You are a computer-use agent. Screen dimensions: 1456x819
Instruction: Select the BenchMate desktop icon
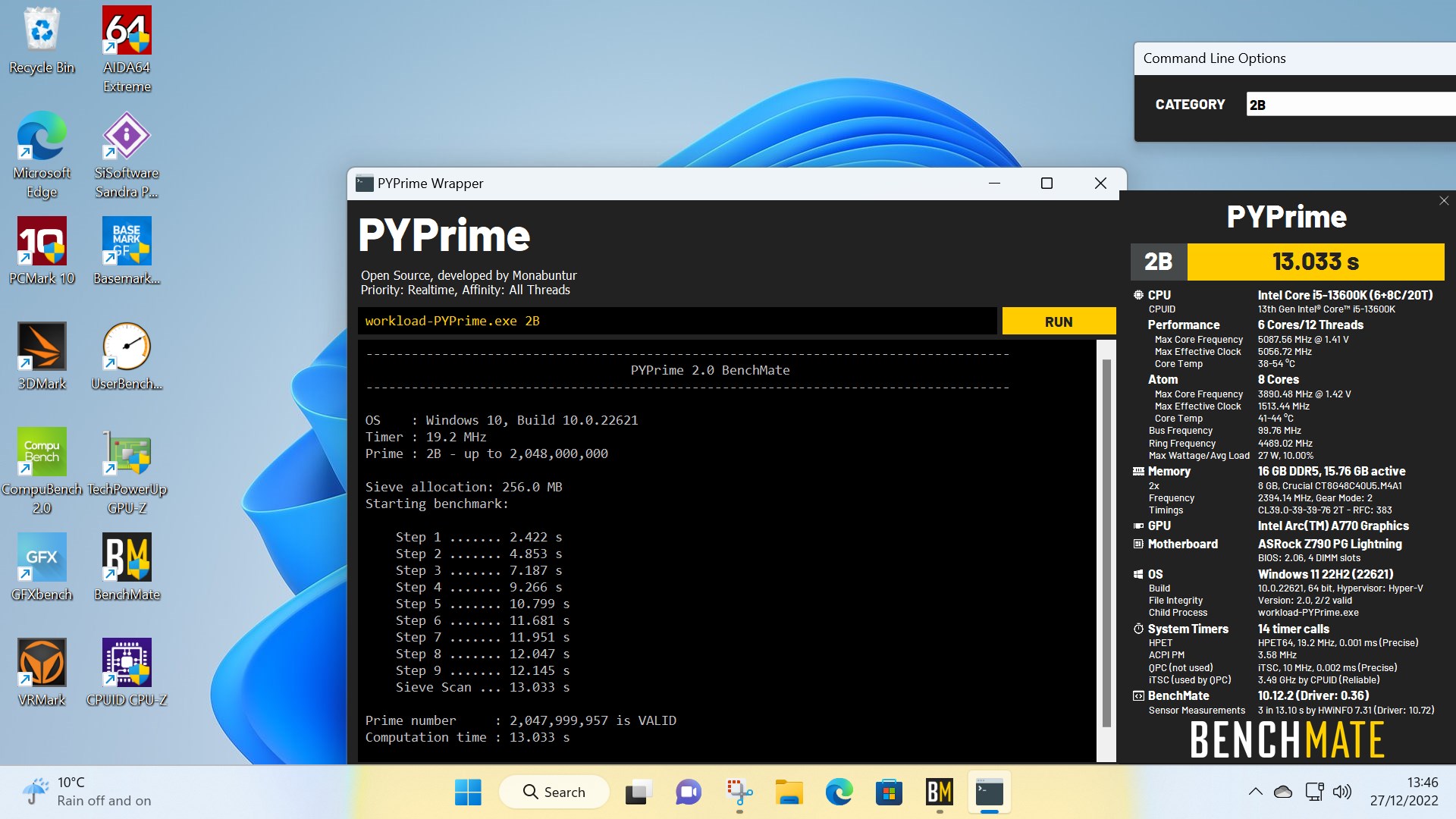127,567
